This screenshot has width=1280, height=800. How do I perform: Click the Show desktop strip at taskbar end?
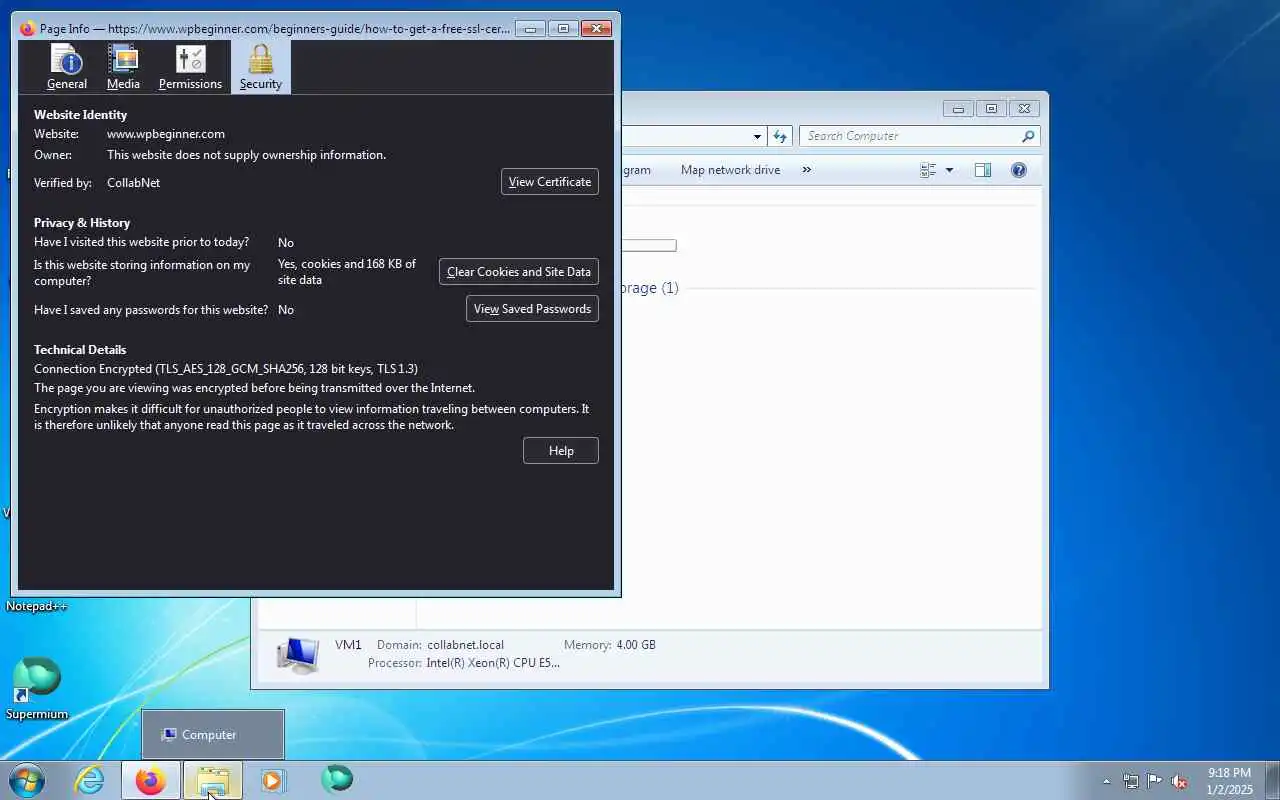tap(1272, 780)
